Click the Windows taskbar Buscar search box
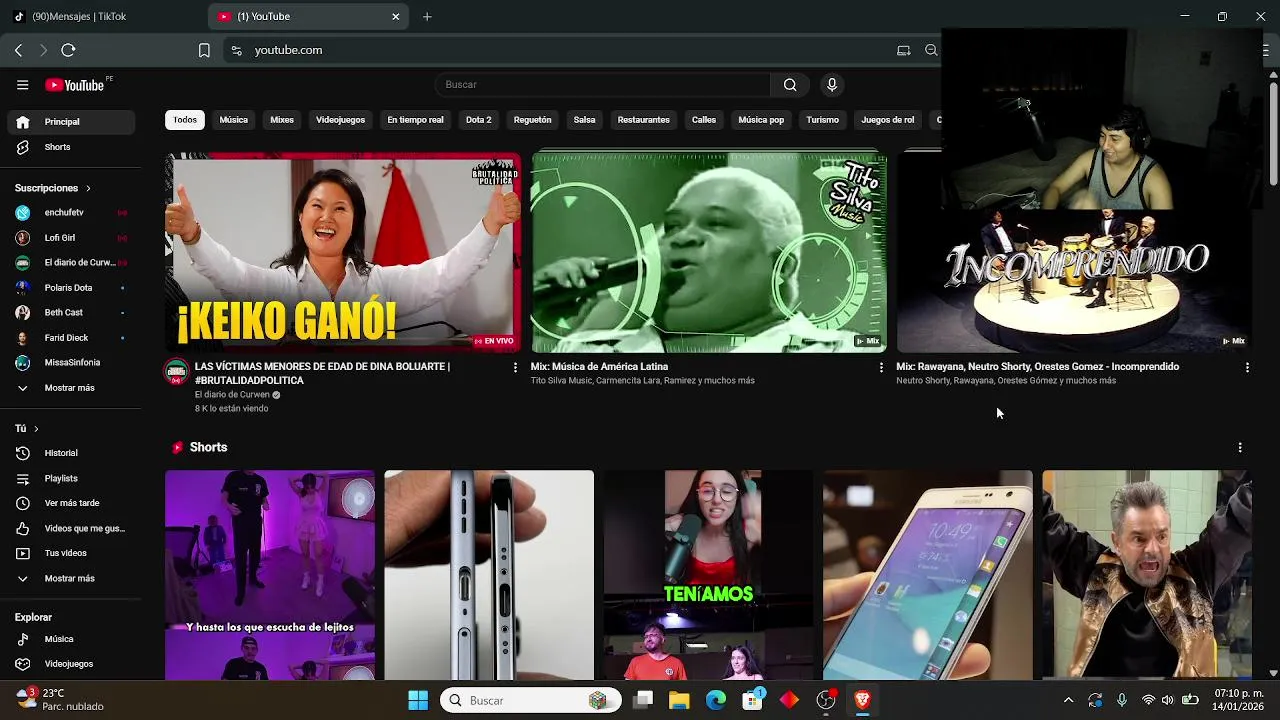The height and width of the screenshot is (720, 1280). [x=530, y=700]
